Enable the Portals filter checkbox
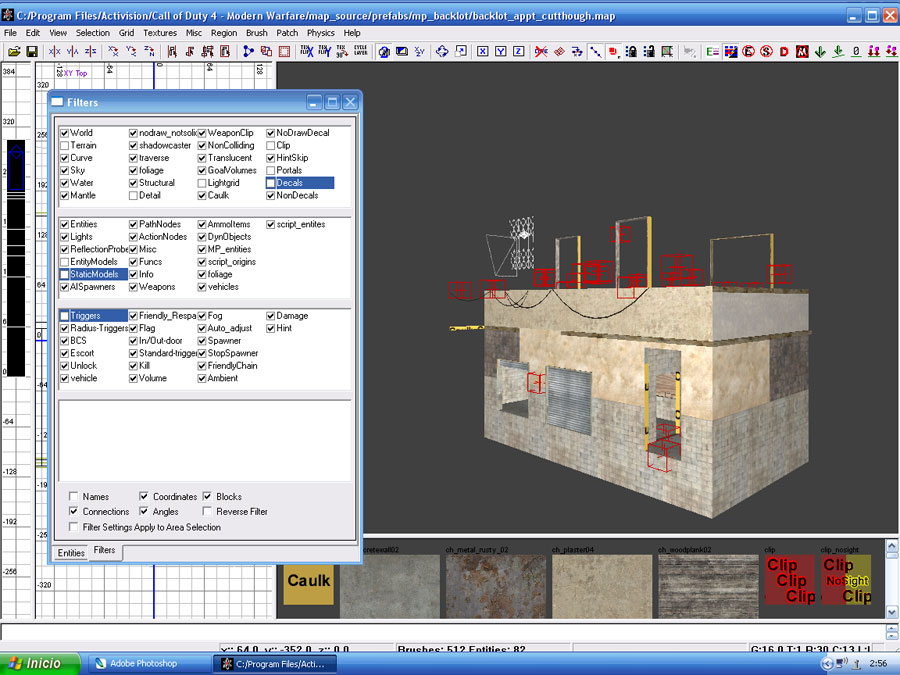900x675 pixels. coord(271,170)
